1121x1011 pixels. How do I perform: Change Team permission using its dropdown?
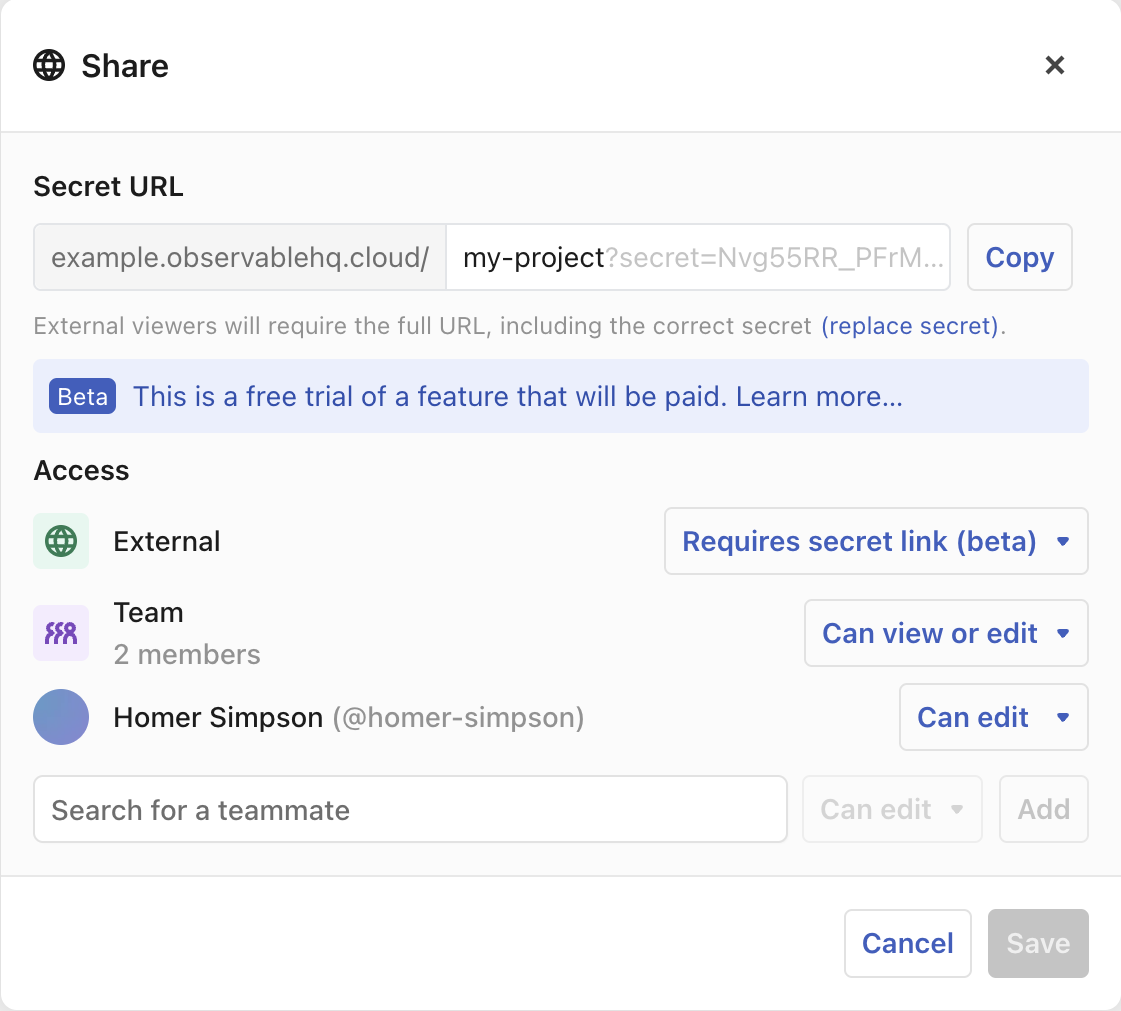click(x=945, y=633)
